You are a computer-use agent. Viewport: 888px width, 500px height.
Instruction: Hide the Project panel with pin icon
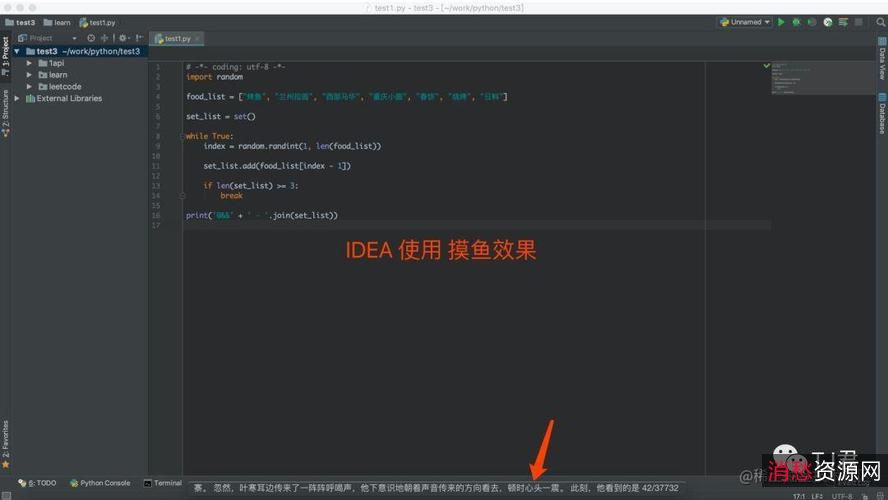tap(139, 38)
